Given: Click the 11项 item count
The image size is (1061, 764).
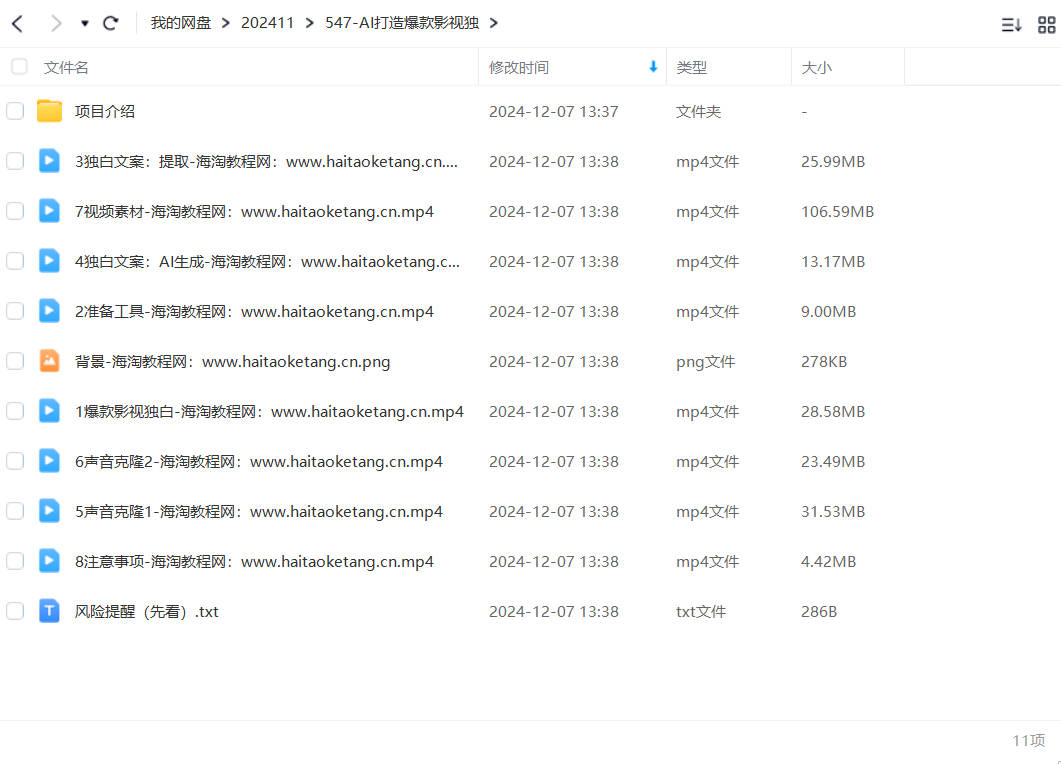Looking at the screenshot, I should click(x=1029, y=741).
